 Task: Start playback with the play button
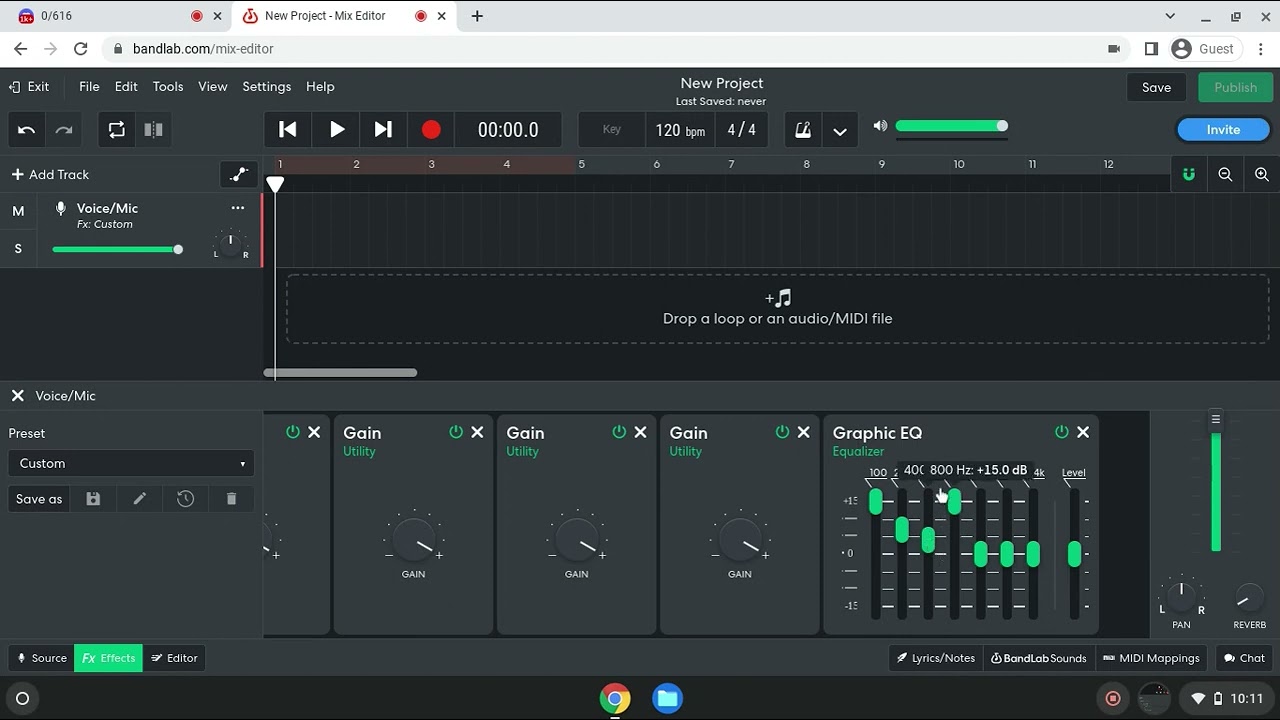337,130
